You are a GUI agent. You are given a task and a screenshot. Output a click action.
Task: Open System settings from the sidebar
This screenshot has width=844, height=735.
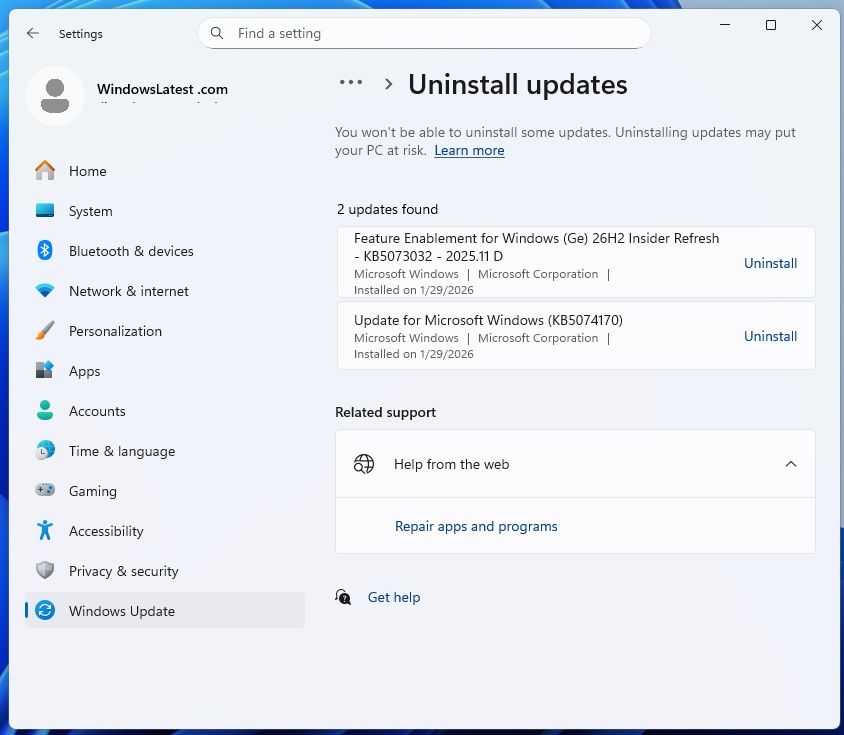[90, 211]
